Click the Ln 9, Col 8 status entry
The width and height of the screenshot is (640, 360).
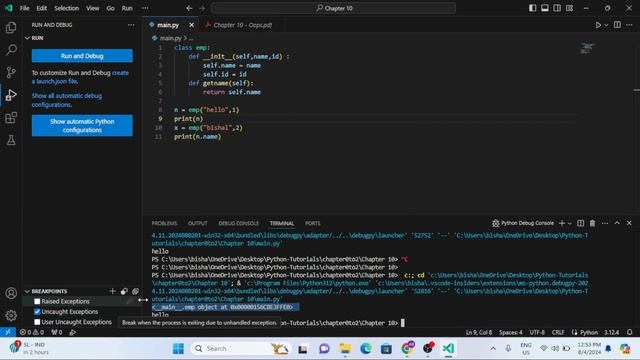[x=479, y=332]
